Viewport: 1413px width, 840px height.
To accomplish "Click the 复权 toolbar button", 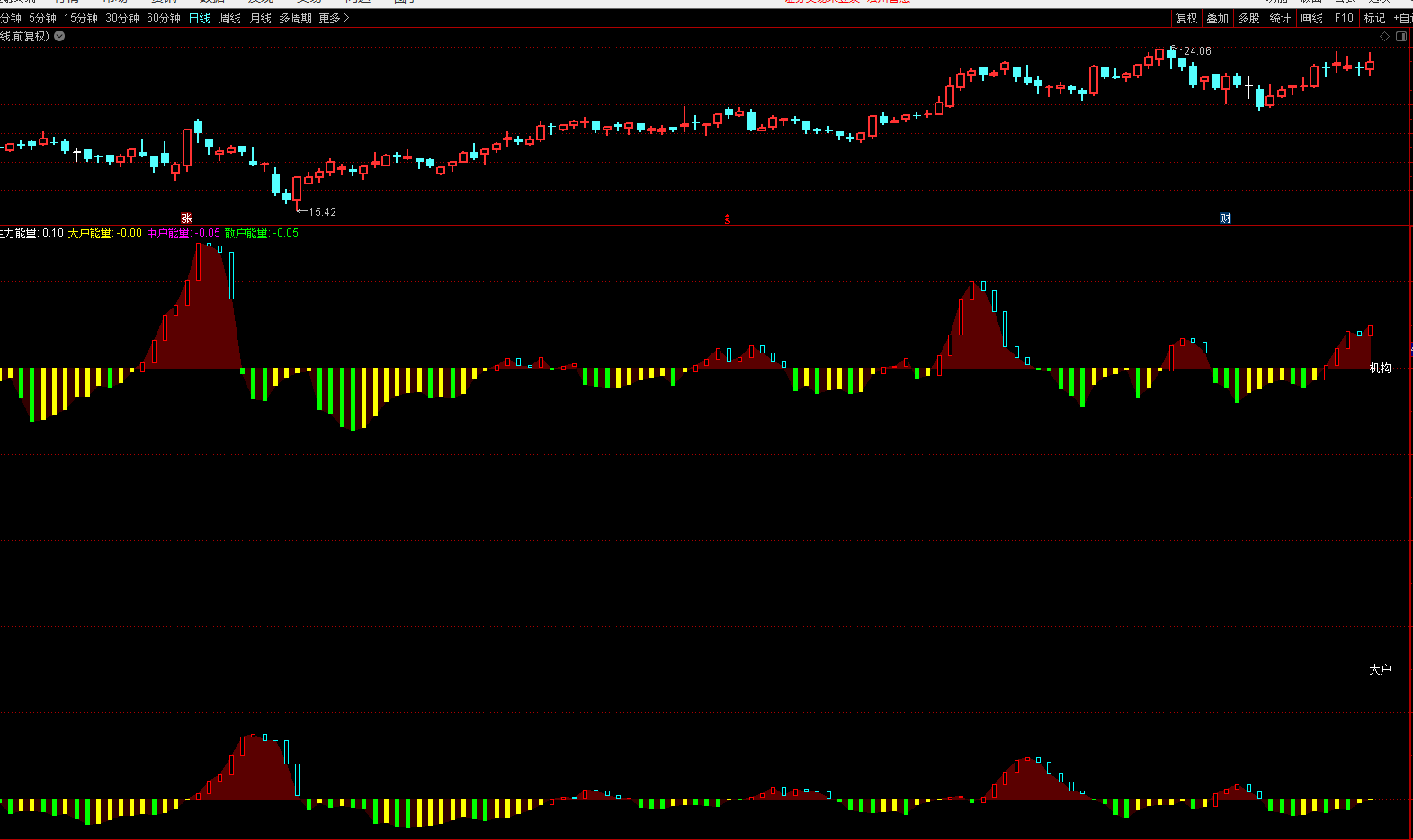I will [1187, 18].
